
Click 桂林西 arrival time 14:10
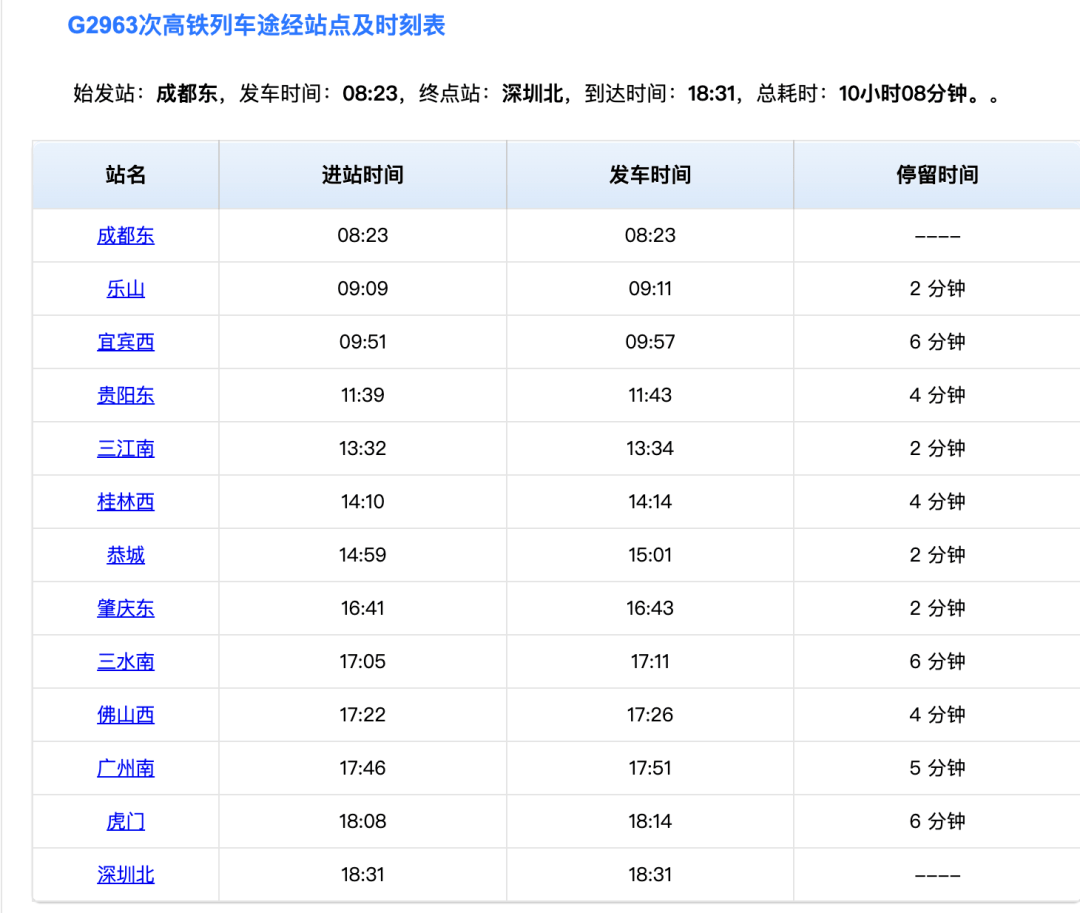362,502
